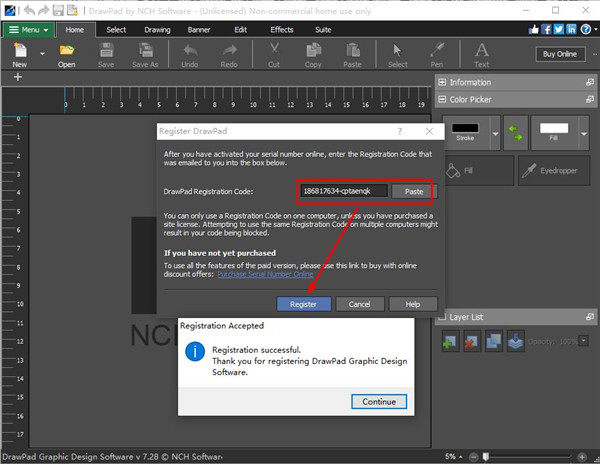Viewport: 600px width, 464px height.
Task: Select the Eyedropper tool
Action: pos(554,171)
